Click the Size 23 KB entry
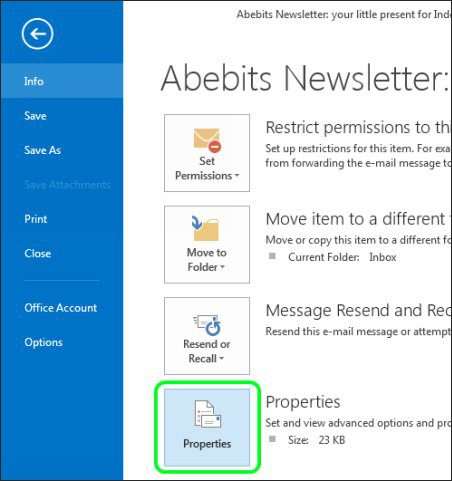This screenshot has height=481, width=452. tap(316, 440)
